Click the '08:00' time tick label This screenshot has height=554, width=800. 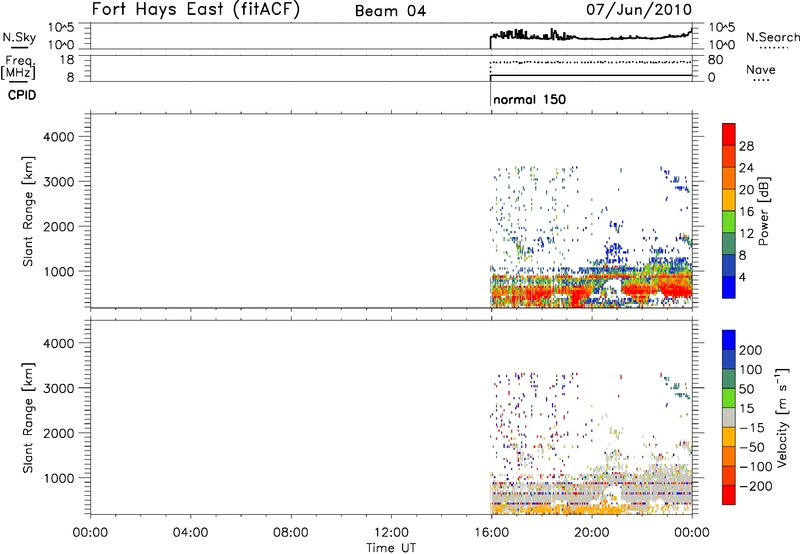tap(291, 533)
